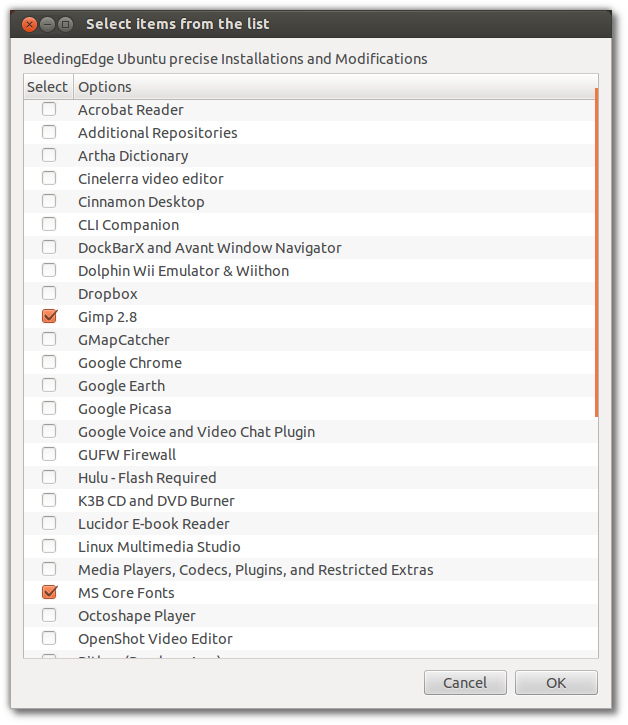Select the 'Lucidor E-book Reader' text
Screen dimensions: 628x725
point(154,524)
